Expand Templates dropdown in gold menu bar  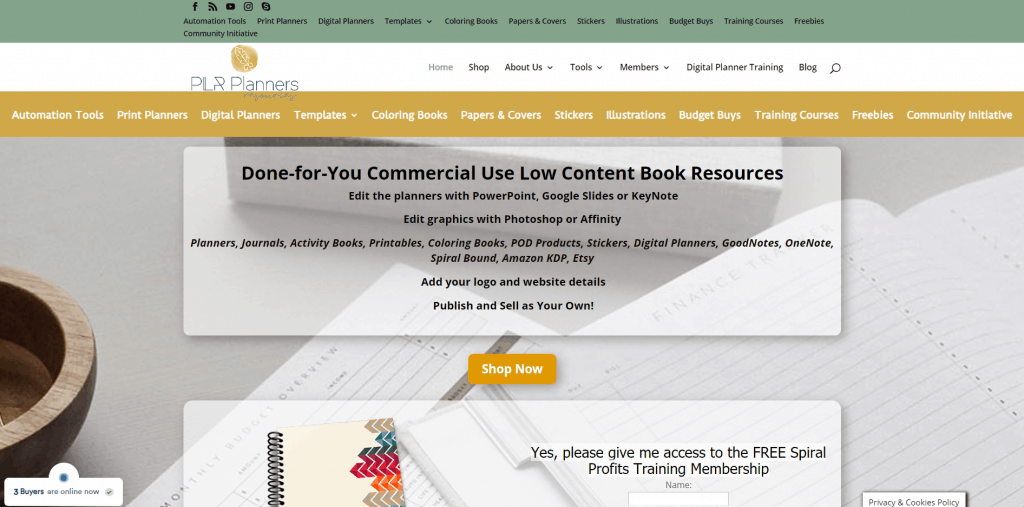325,115
